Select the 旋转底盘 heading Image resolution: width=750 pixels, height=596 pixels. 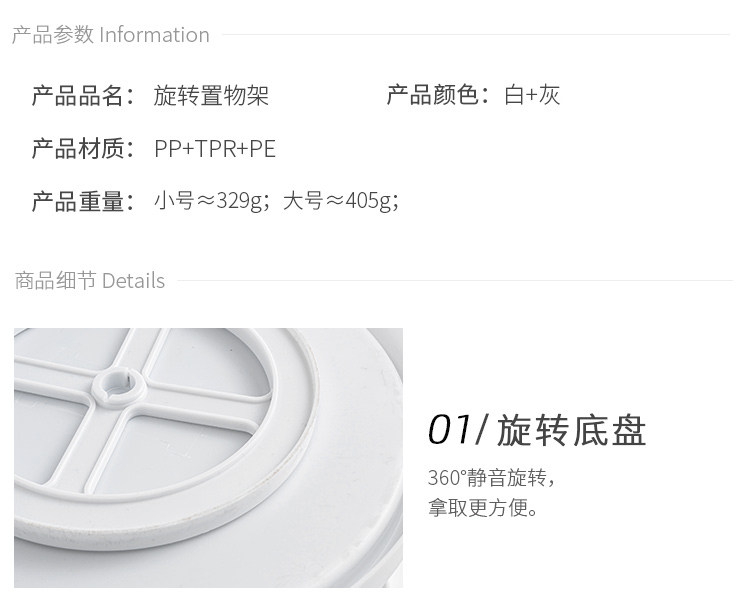[x=571, y=431]
